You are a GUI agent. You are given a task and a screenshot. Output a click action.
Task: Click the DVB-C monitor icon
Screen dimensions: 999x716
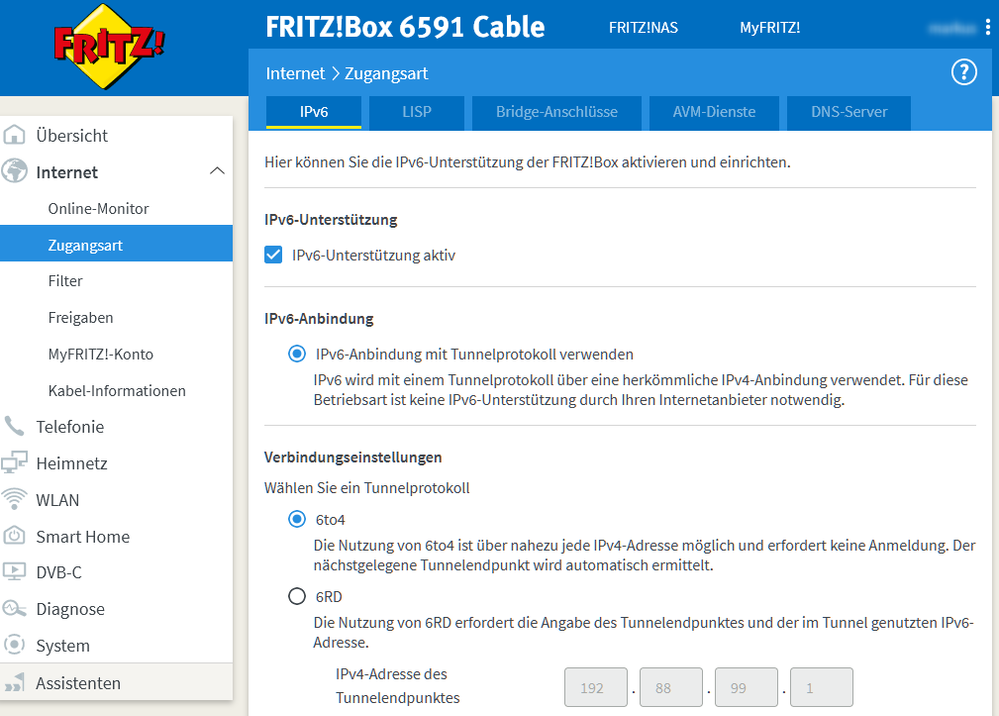point(14,571)
